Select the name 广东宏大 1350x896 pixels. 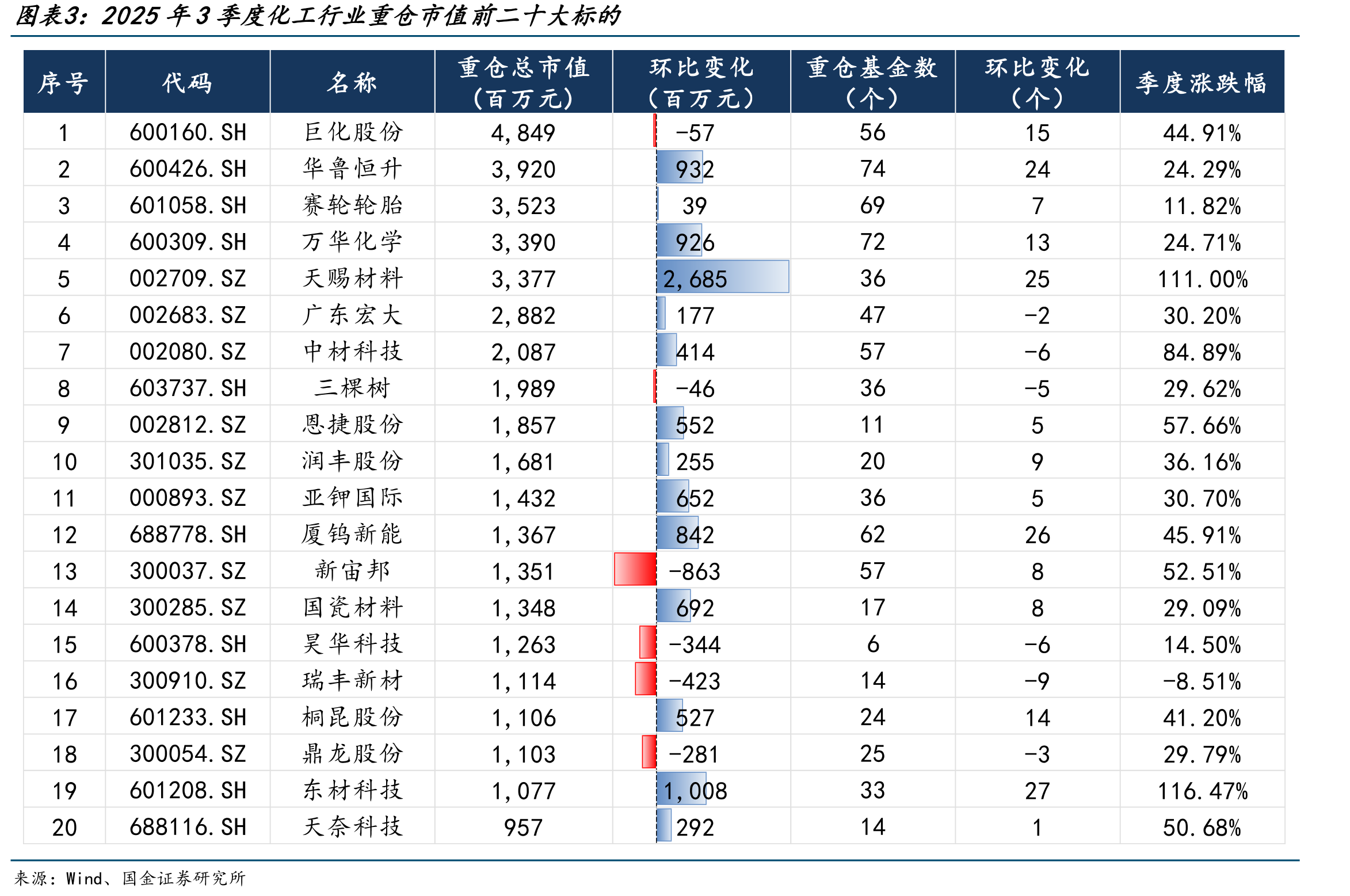pos(352,315)
